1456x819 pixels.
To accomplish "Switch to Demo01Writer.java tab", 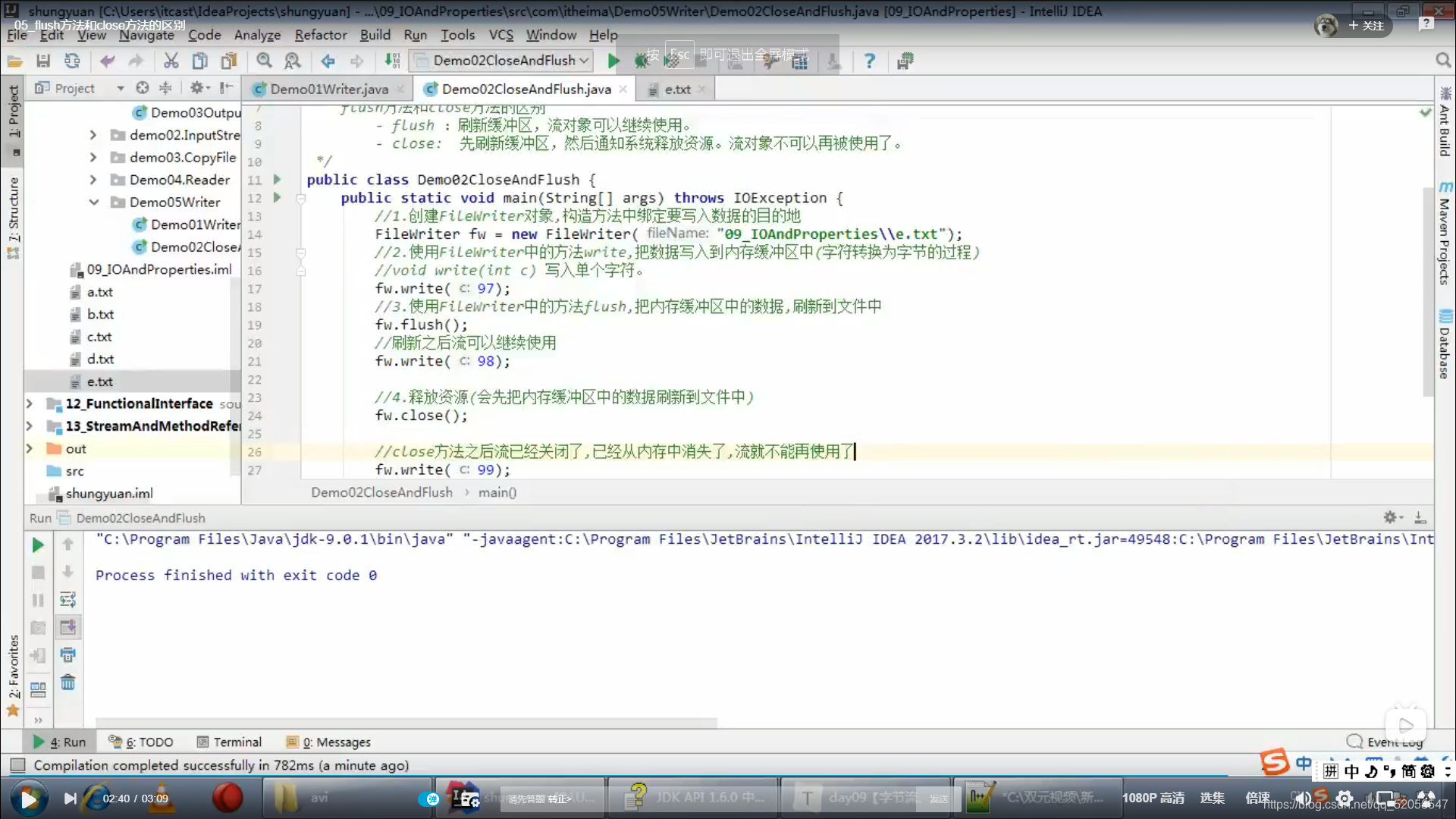I will (x=328, y=89).
